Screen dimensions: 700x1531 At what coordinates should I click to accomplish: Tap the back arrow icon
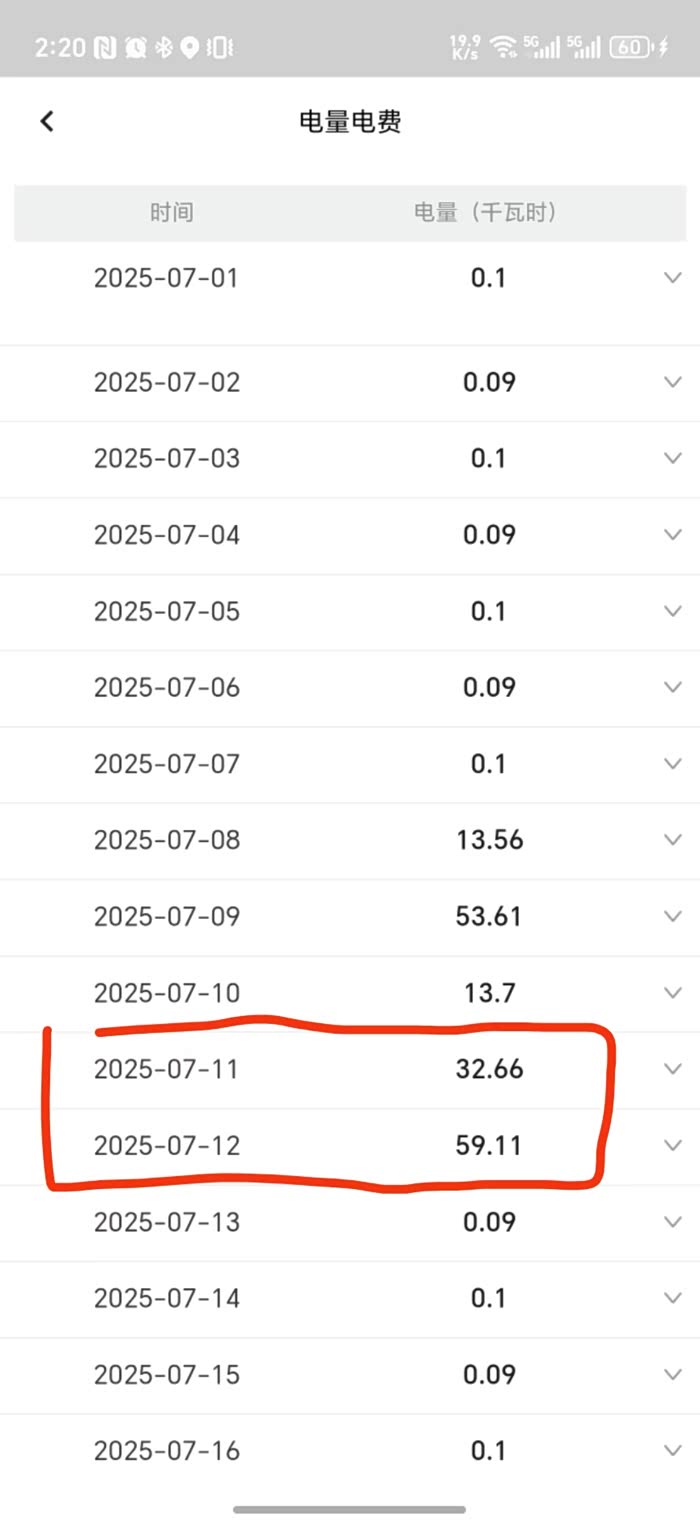pyautogui.click(x=47, y=121)
